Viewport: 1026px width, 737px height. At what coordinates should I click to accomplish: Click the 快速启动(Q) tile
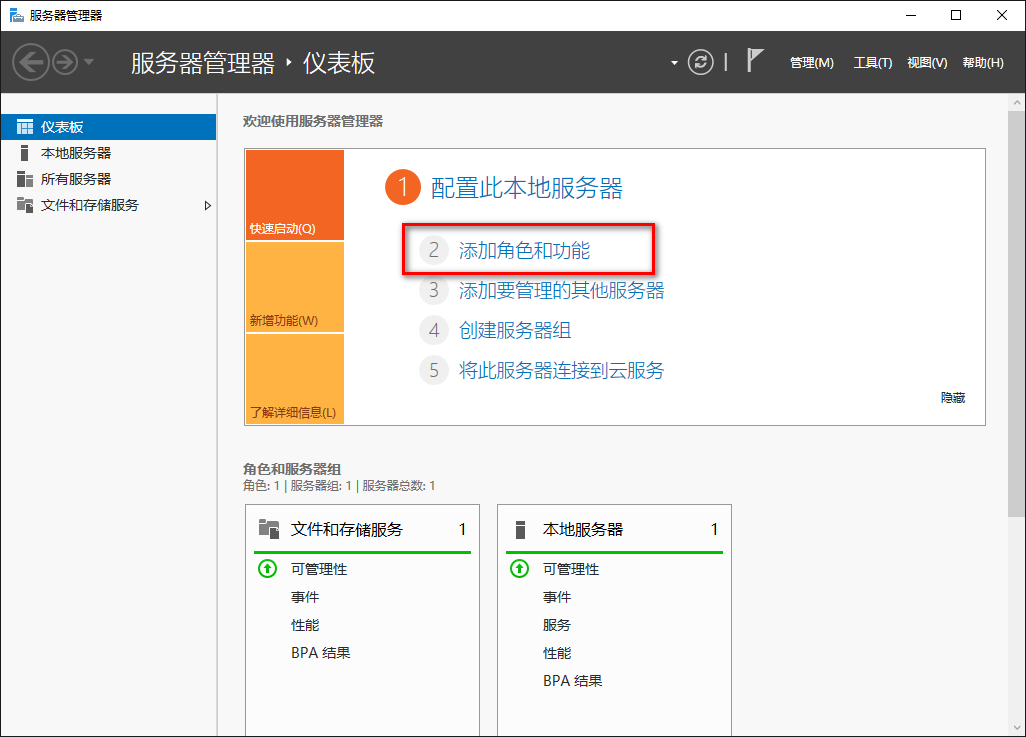tap(295, 195)
